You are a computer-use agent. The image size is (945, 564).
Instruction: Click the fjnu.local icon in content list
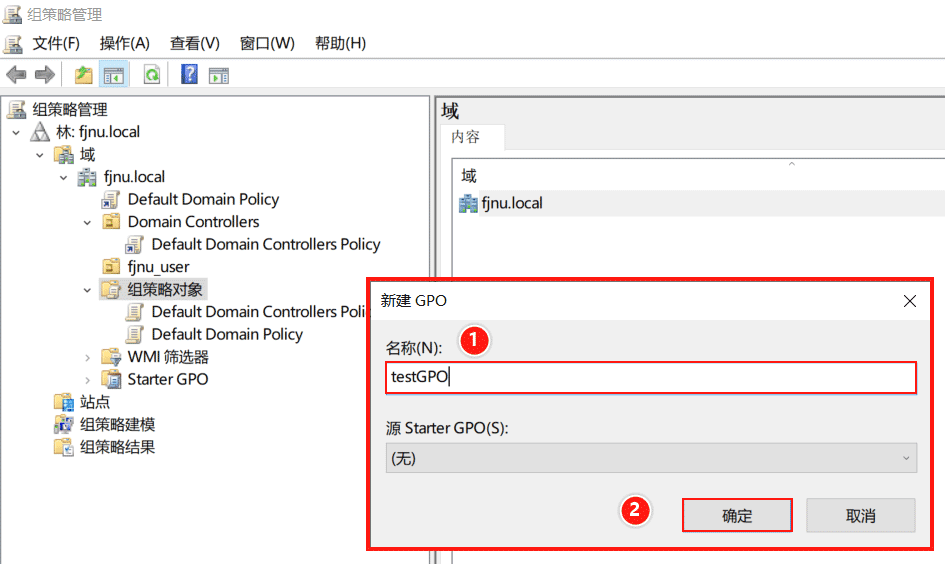tap(468, 203)
